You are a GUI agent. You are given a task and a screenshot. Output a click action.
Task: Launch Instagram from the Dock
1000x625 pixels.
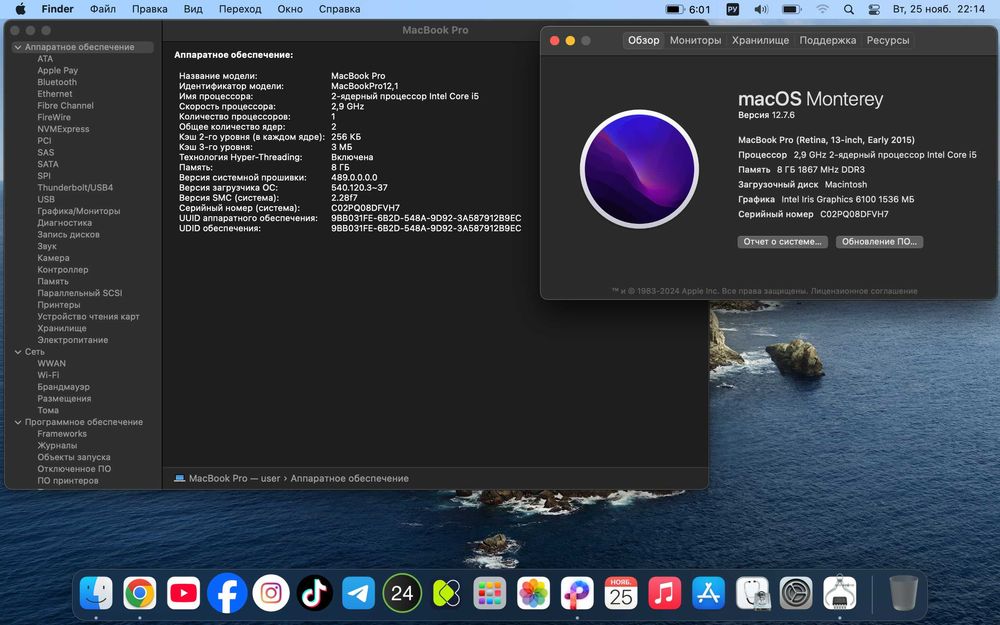click(x=270, y=593)
